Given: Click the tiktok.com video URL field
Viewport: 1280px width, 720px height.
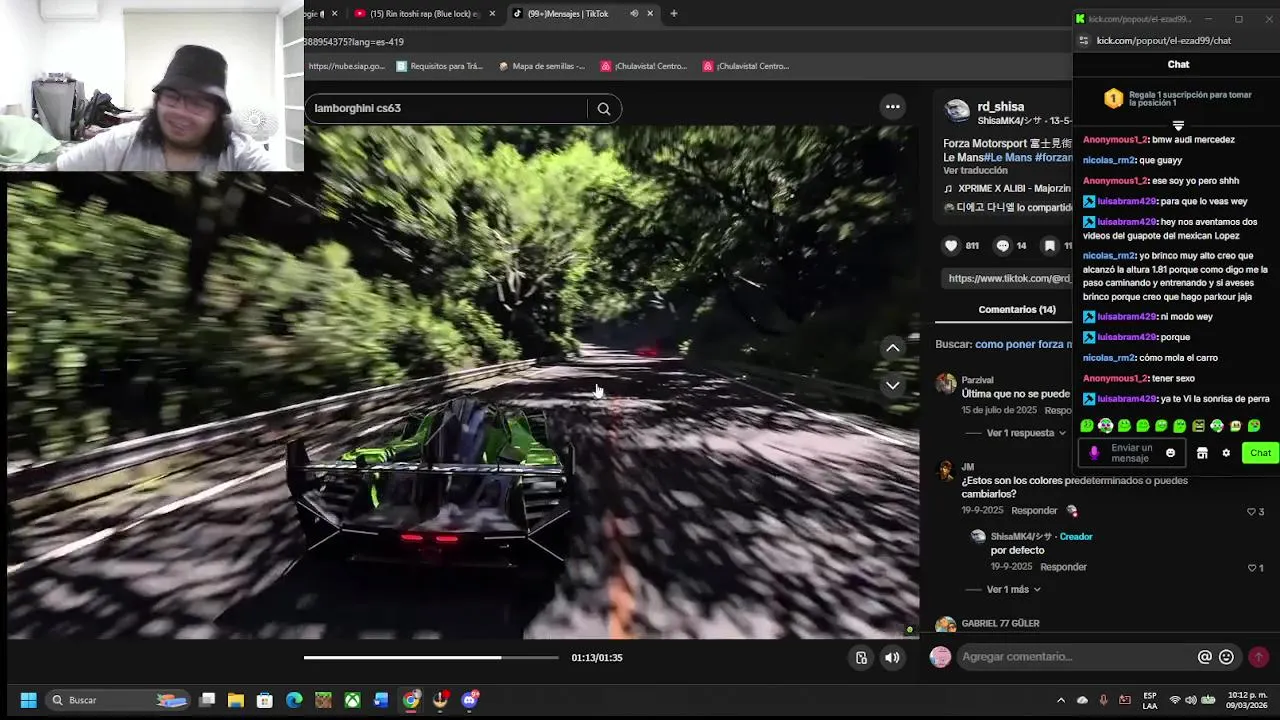Looking at the screenshot, I should (x=1006, y=279).
